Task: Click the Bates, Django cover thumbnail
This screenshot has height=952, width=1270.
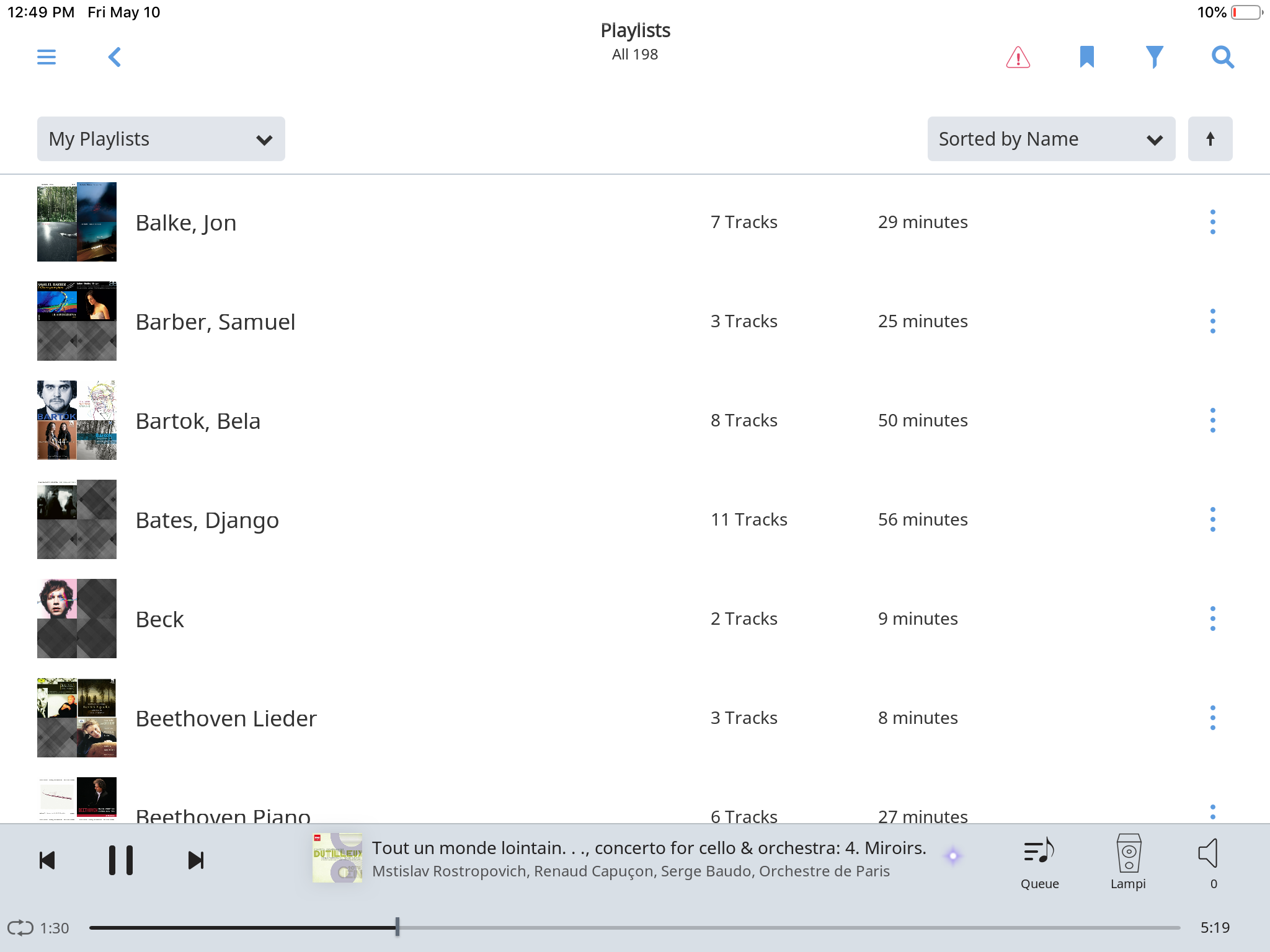Action: pyautogui.click(x=77, y=519)
